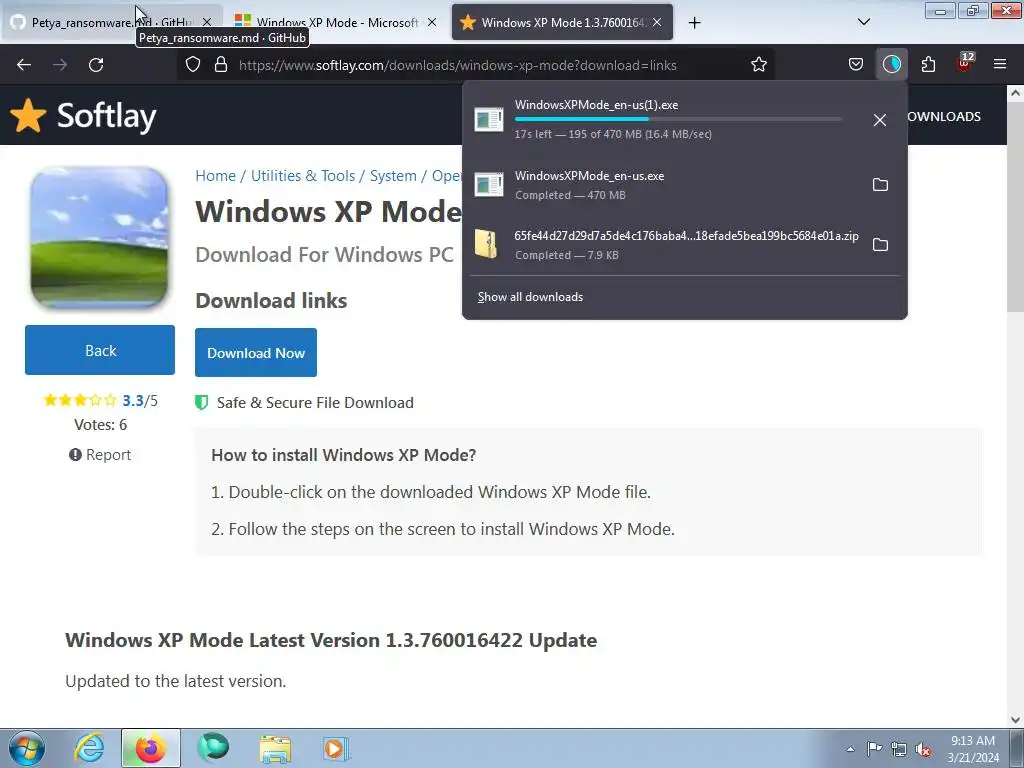
Task: Open the Firefox hamburger menu
Action: (1000, 65)
